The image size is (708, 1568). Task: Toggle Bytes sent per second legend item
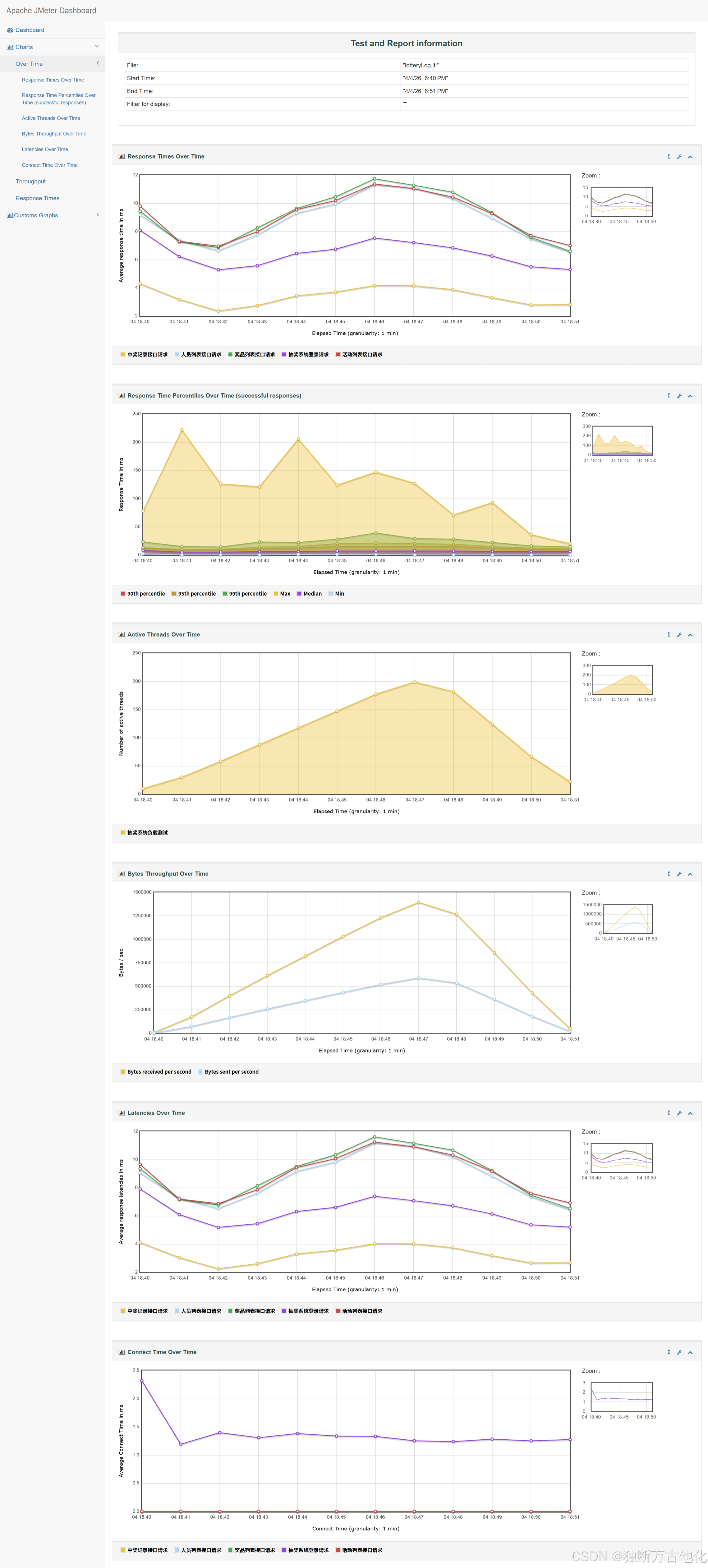pyautogui.click(x=231, y=1071)
